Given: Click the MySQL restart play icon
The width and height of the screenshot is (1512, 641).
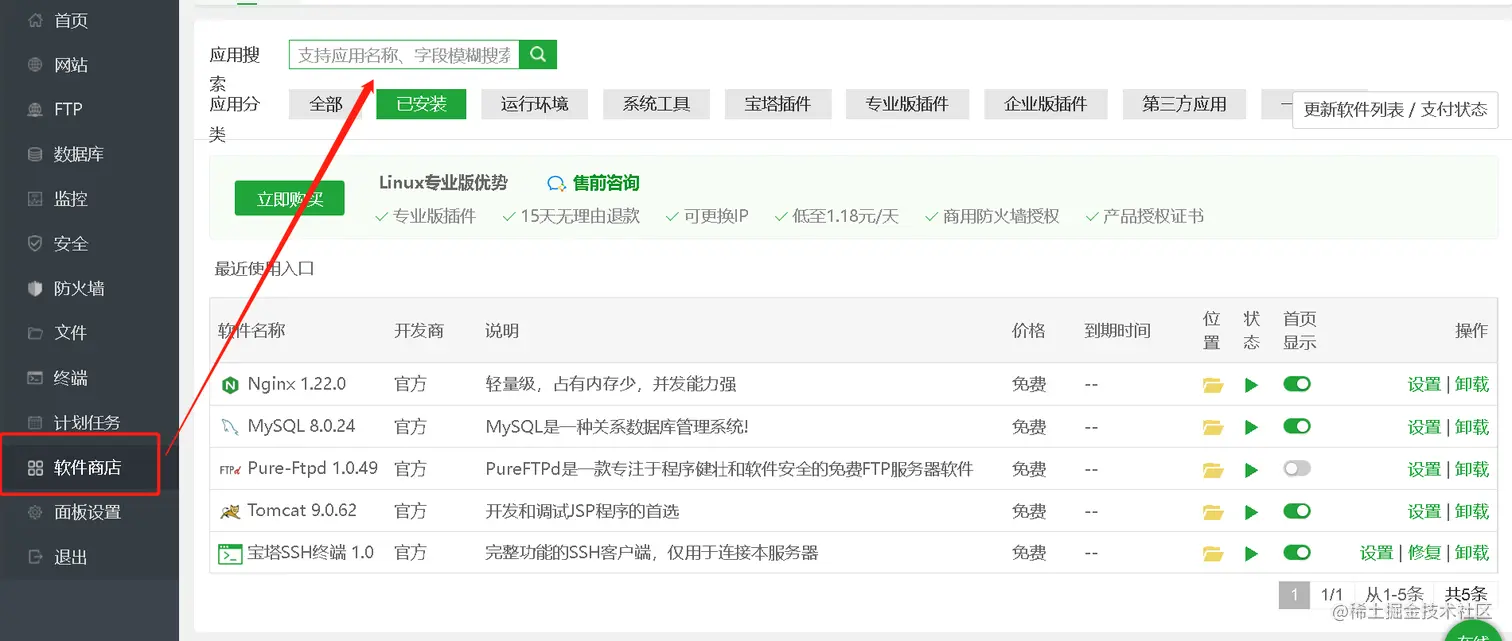Looking at the screenshot, I should click(x=1251, y=426).
